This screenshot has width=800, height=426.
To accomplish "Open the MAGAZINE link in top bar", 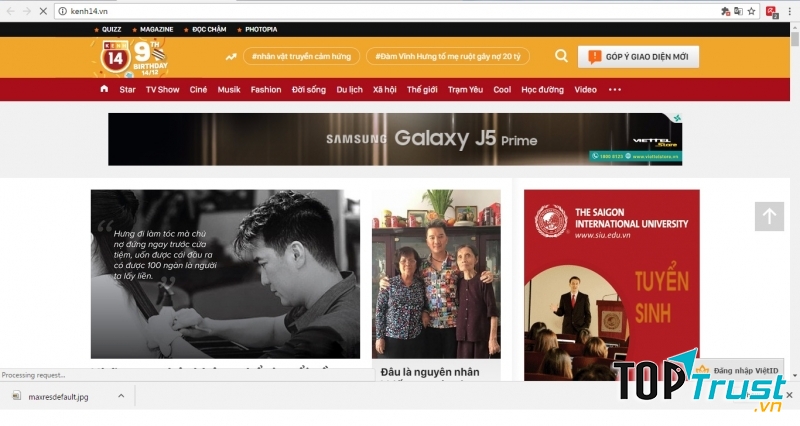I will 155,29.
